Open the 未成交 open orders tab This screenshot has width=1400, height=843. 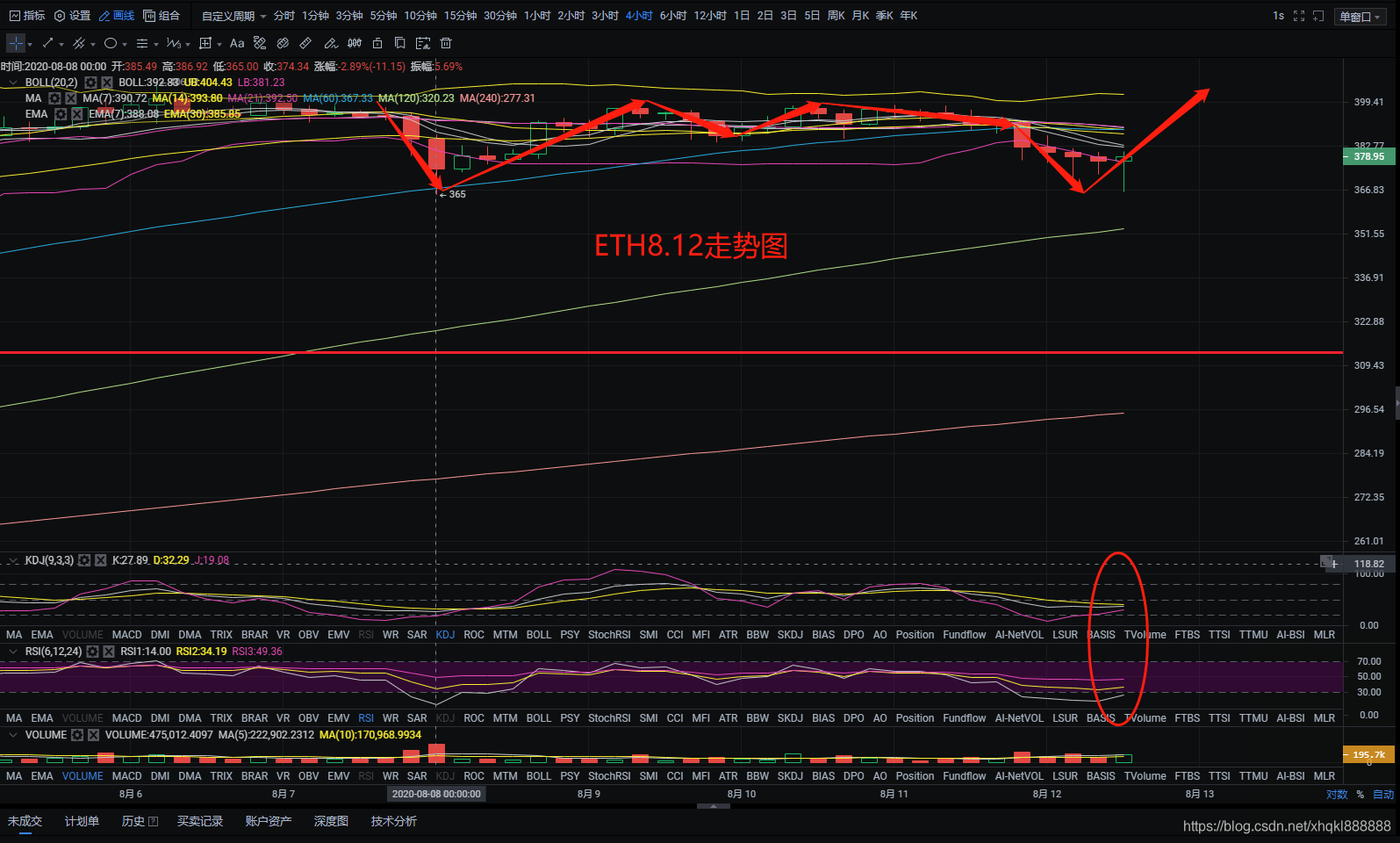pos(25,821)
